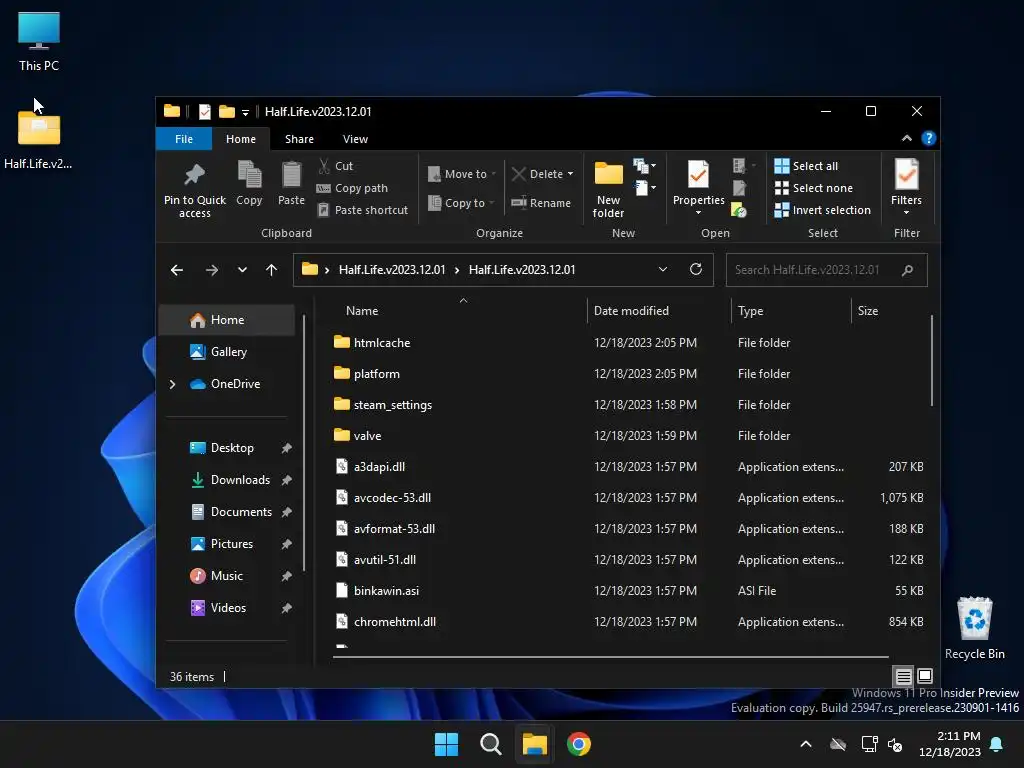Select Home in navigation pane
1024x768 pixels.
pos(227,320)
